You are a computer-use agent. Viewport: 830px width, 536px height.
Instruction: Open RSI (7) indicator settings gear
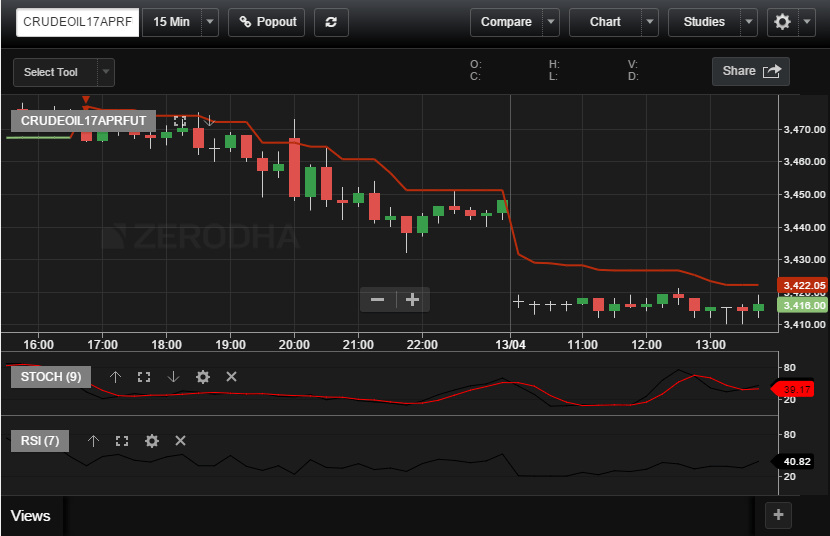coord(151,441)
